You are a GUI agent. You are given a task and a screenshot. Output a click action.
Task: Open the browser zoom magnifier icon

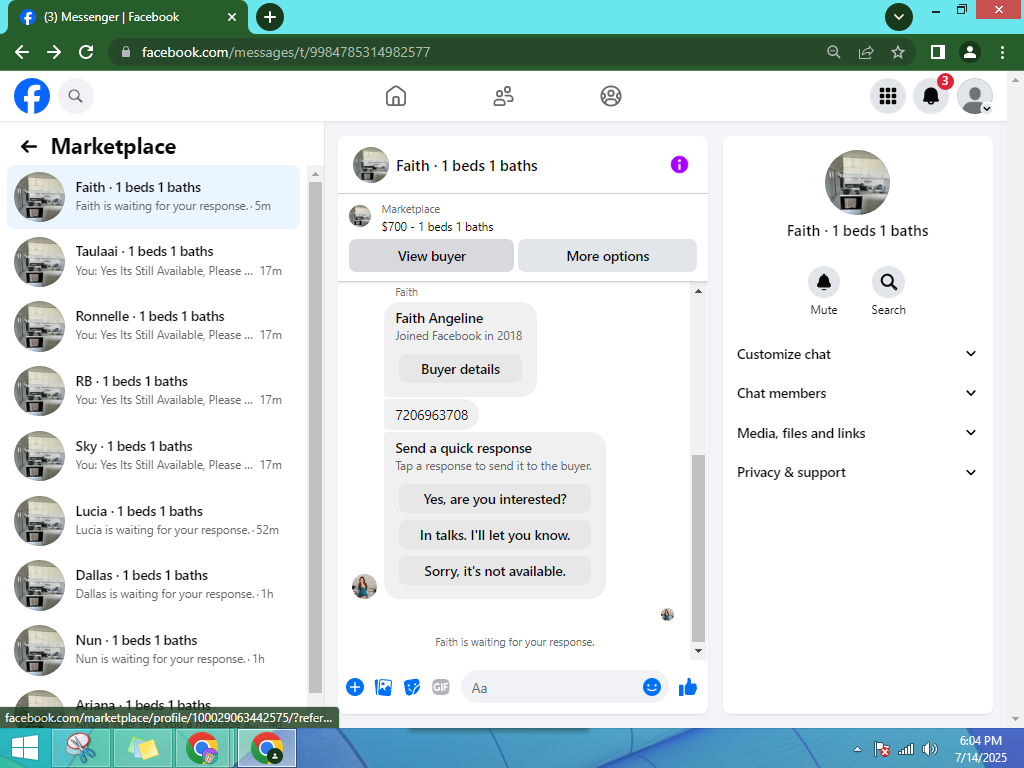833,52
